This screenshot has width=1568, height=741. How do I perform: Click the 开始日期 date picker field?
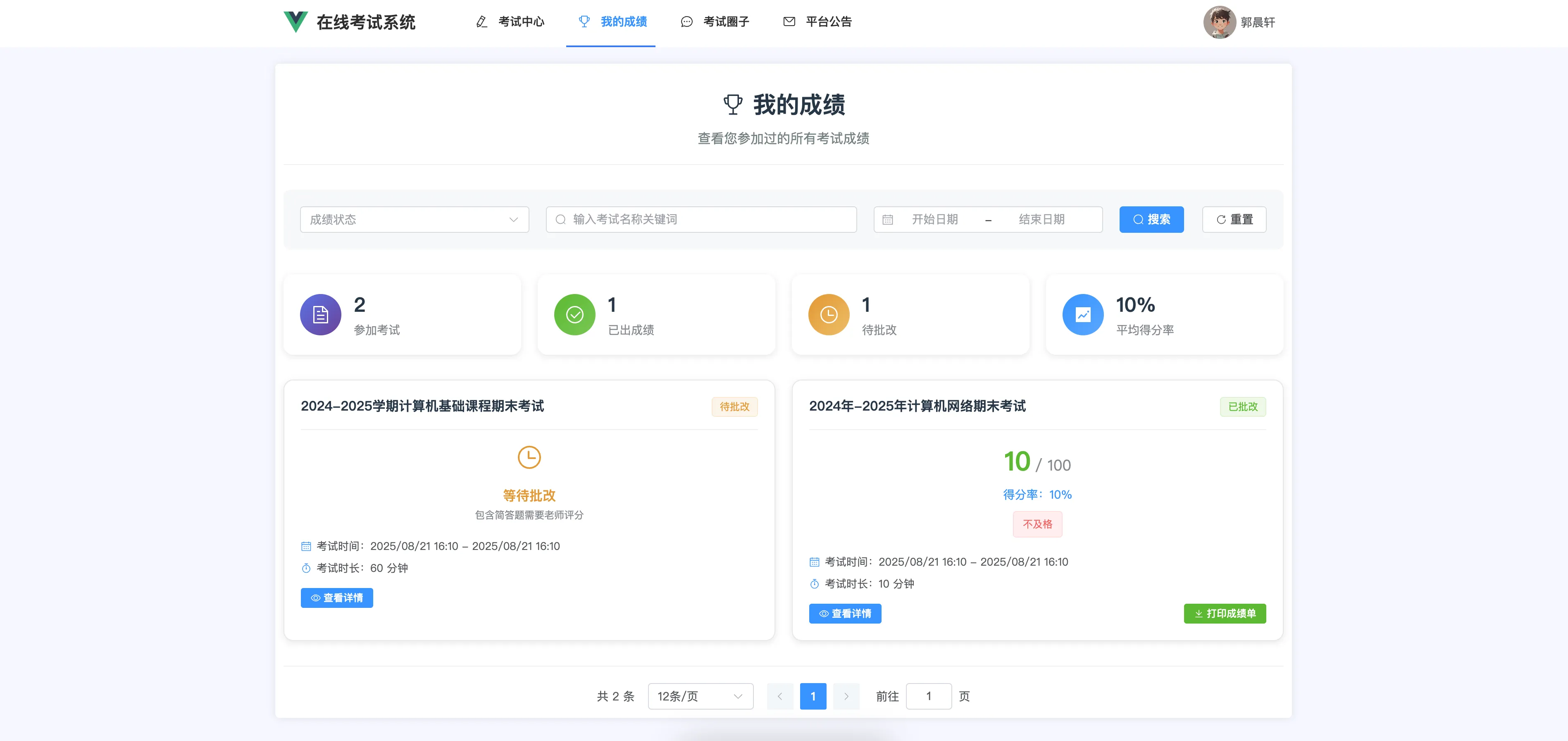934,220
